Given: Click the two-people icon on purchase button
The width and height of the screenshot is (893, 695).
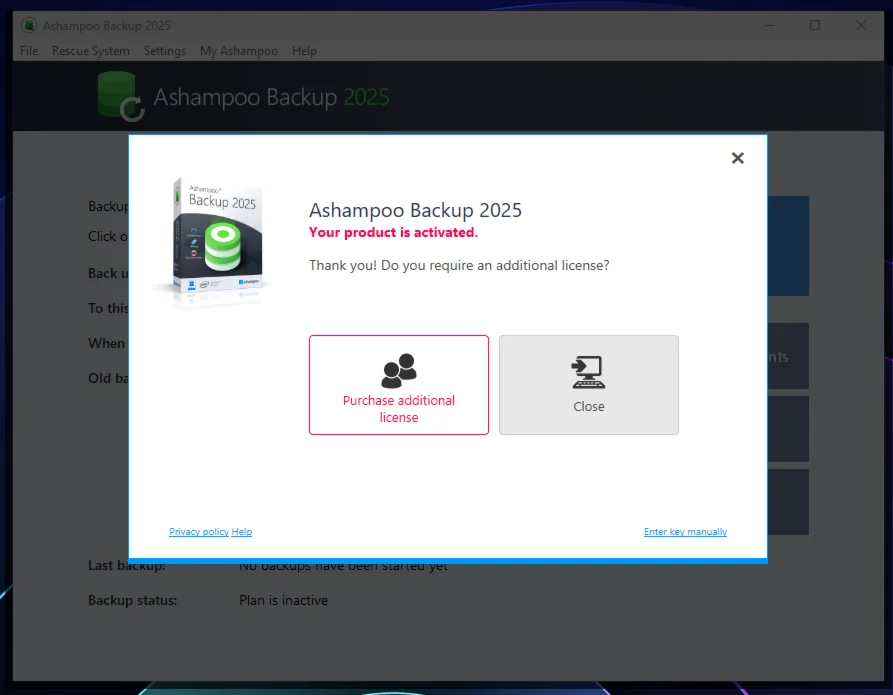Looking at the screenshot, I should click(399, 370).
